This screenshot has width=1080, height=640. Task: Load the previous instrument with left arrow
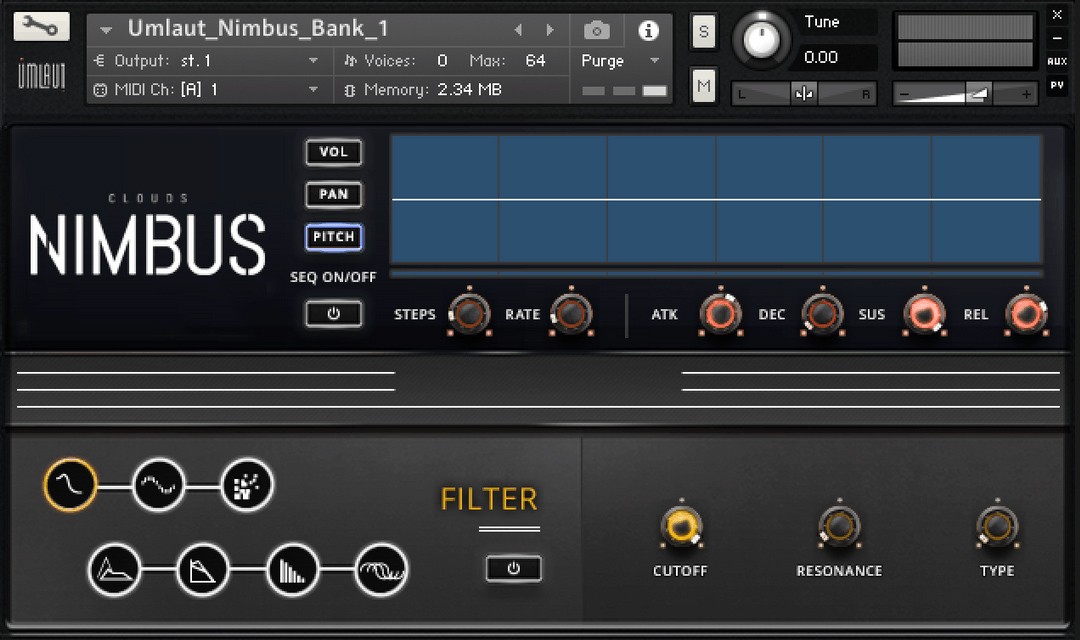click(x=519, y=30)
